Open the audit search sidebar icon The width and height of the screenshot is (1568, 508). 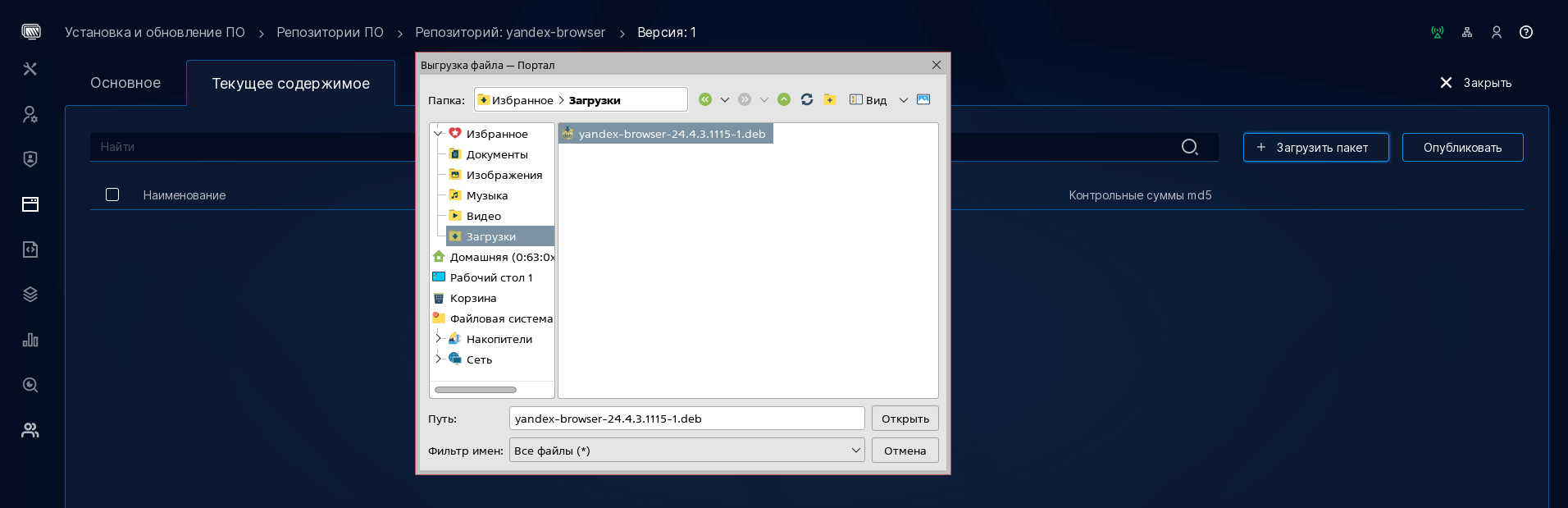[x=30, y=385]
